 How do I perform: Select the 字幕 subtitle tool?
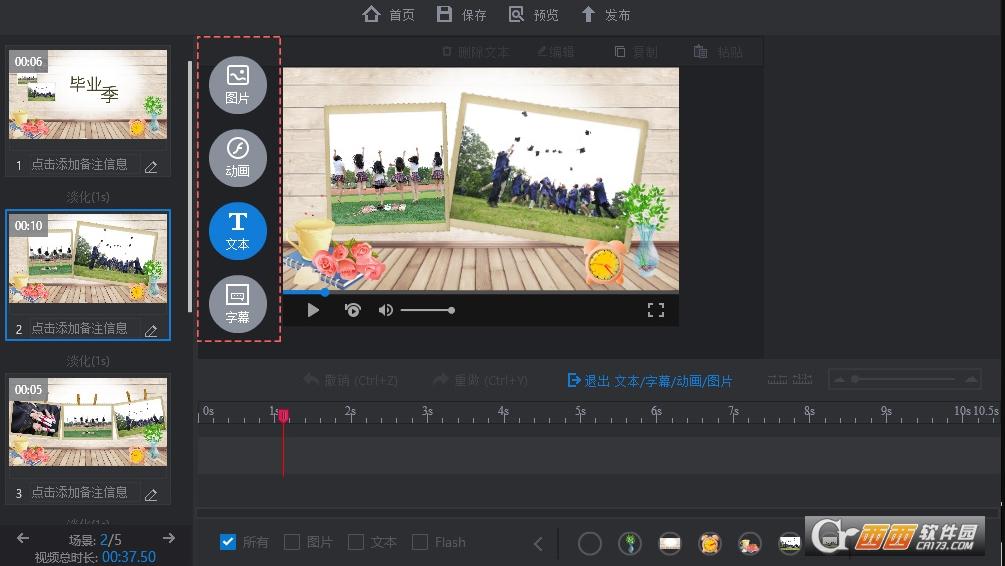point(238,304)
